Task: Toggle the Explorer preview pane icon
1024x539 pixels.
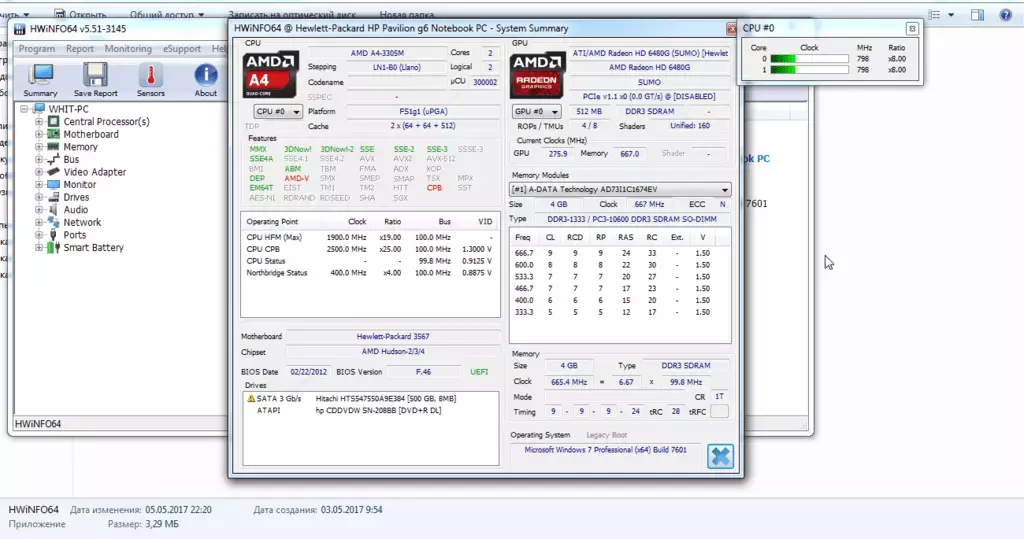Action: pyautogui.click(x=977, y=15)
